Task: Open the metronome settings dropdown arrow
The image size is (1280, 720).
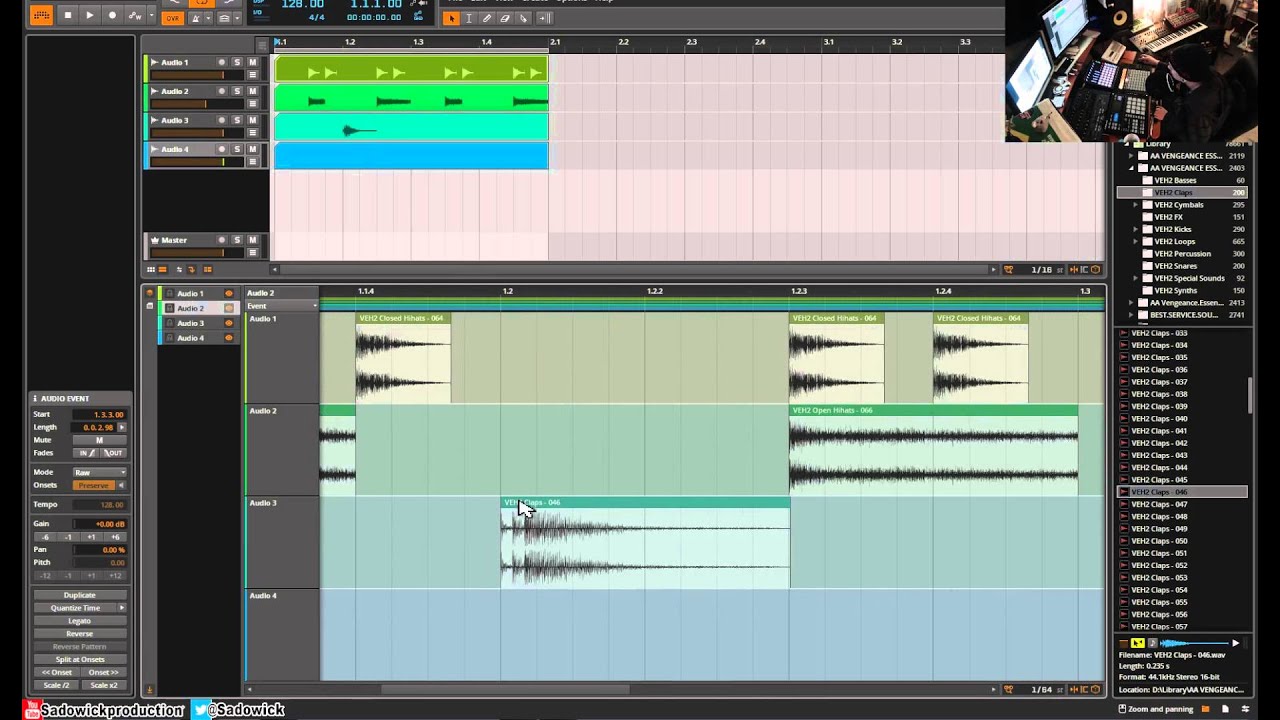Action: pos(209,18)
